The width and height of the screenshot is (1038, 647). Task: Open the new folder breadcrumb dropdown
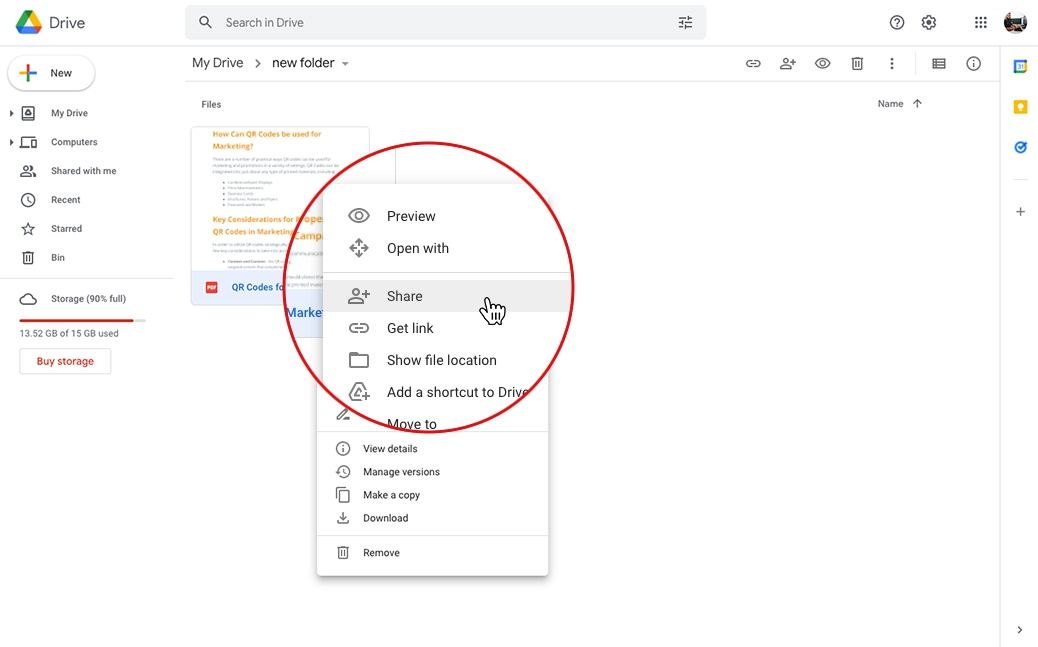(346, 64)
